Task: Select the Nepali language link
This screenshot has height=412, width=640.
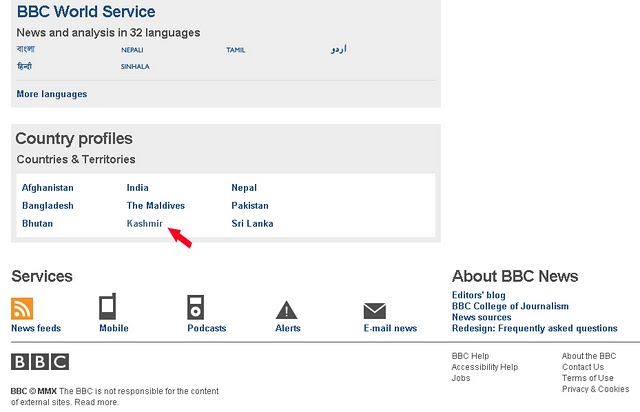Action: tap(132, 50)
